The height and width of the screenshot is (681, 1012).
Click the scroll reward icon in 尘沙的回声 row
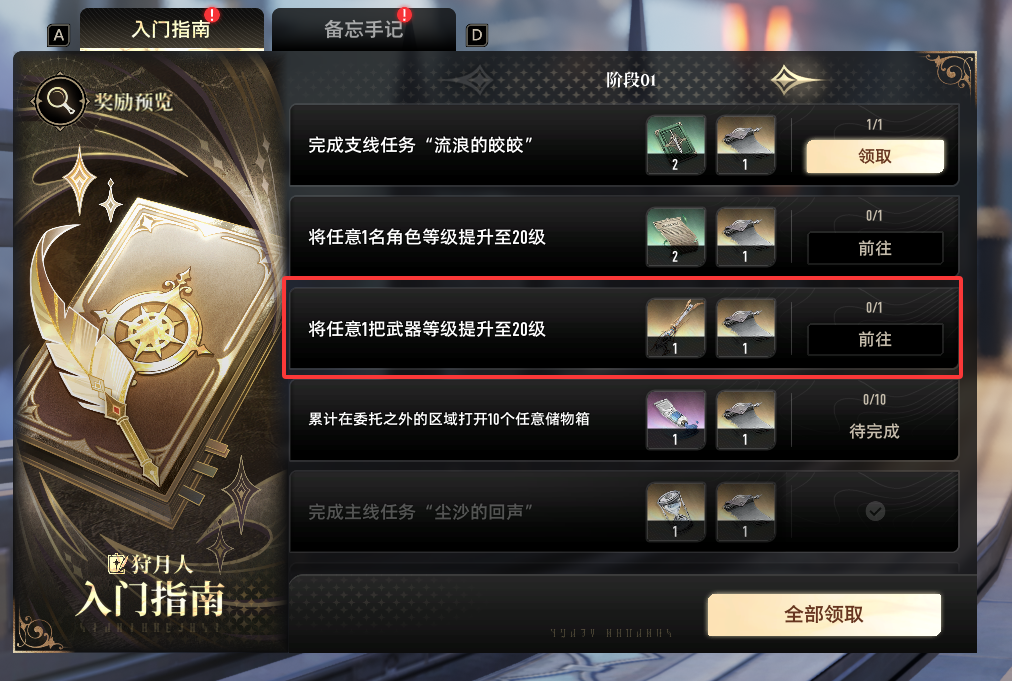(745, 511)
